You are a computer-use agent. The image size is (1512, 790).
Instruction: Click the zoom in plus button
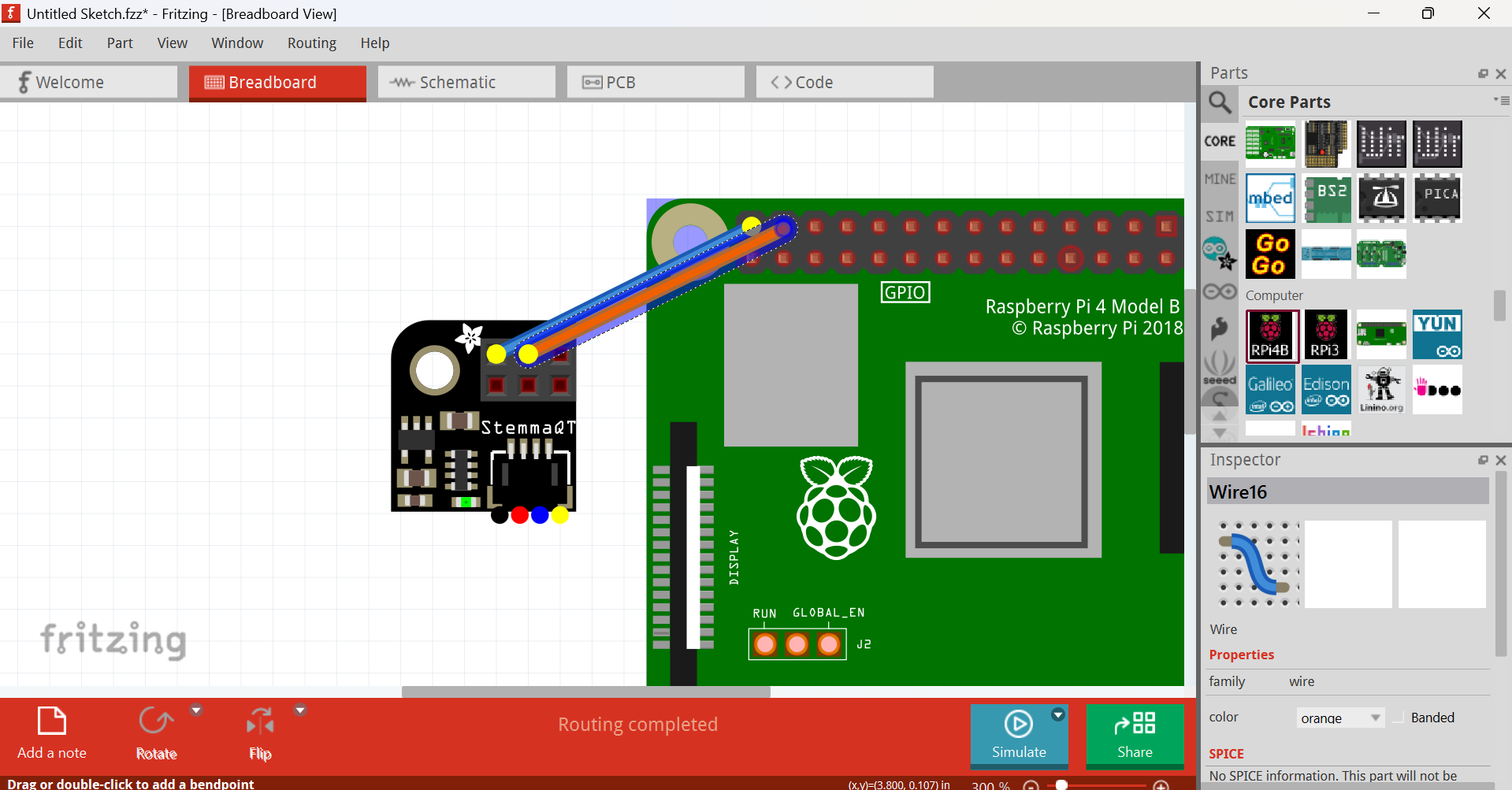1161,785
